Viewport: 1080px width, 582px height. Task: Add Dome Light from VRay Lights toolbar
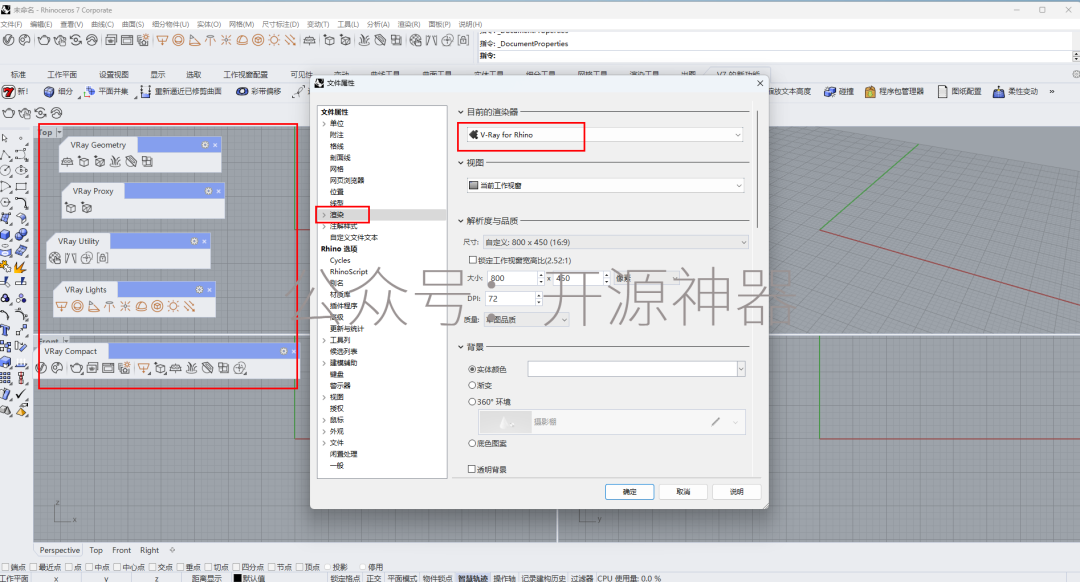[141, 306]
